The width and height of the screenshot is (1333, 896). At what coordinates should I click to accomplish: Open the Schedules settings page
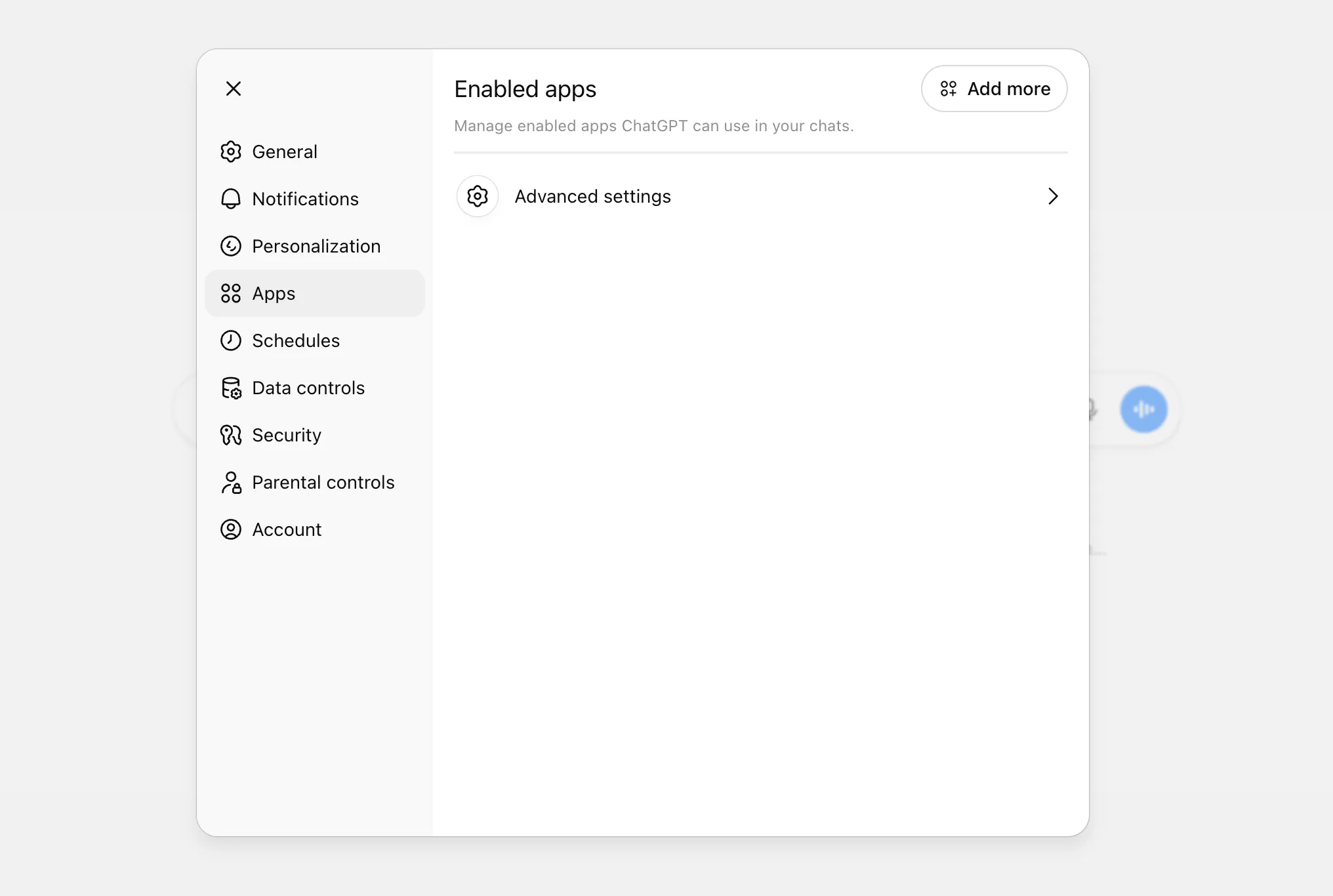pyautogui.click(x=296, y=340)
